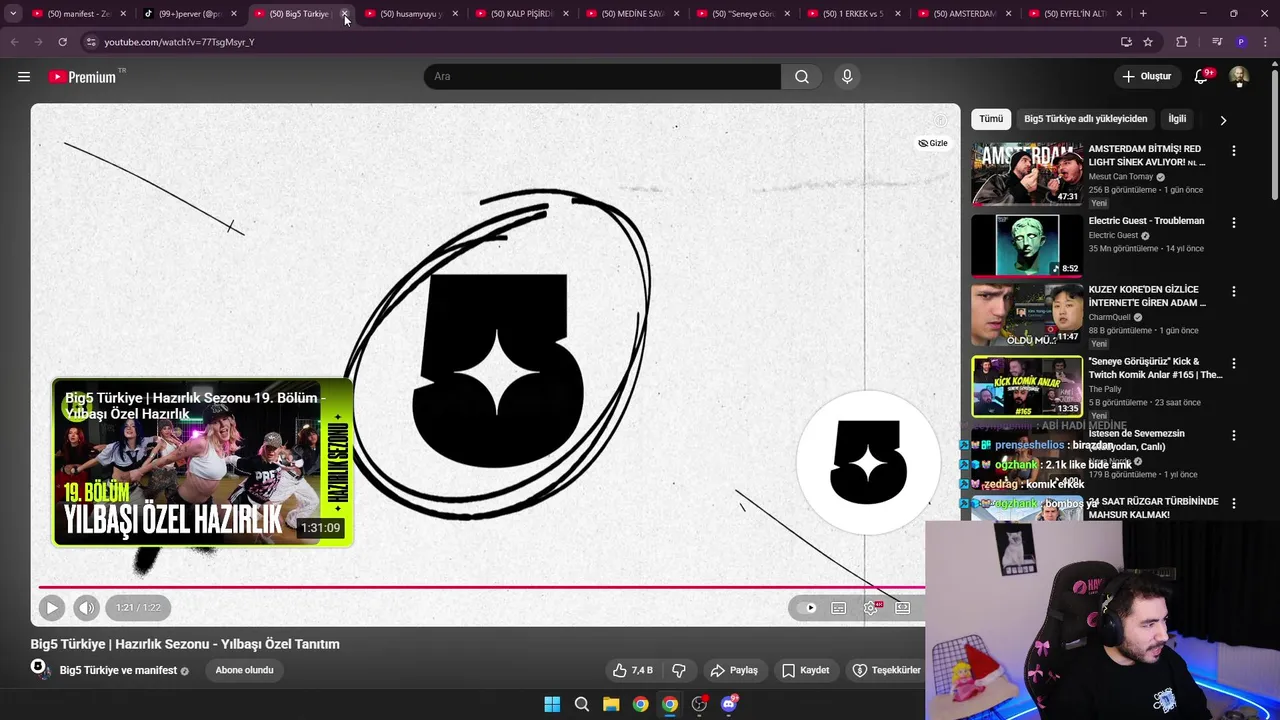Screen dimensions: 1280x720
Task: Open Big5 Türkiye ve manifest channel
Action: (x=118, y=671)
